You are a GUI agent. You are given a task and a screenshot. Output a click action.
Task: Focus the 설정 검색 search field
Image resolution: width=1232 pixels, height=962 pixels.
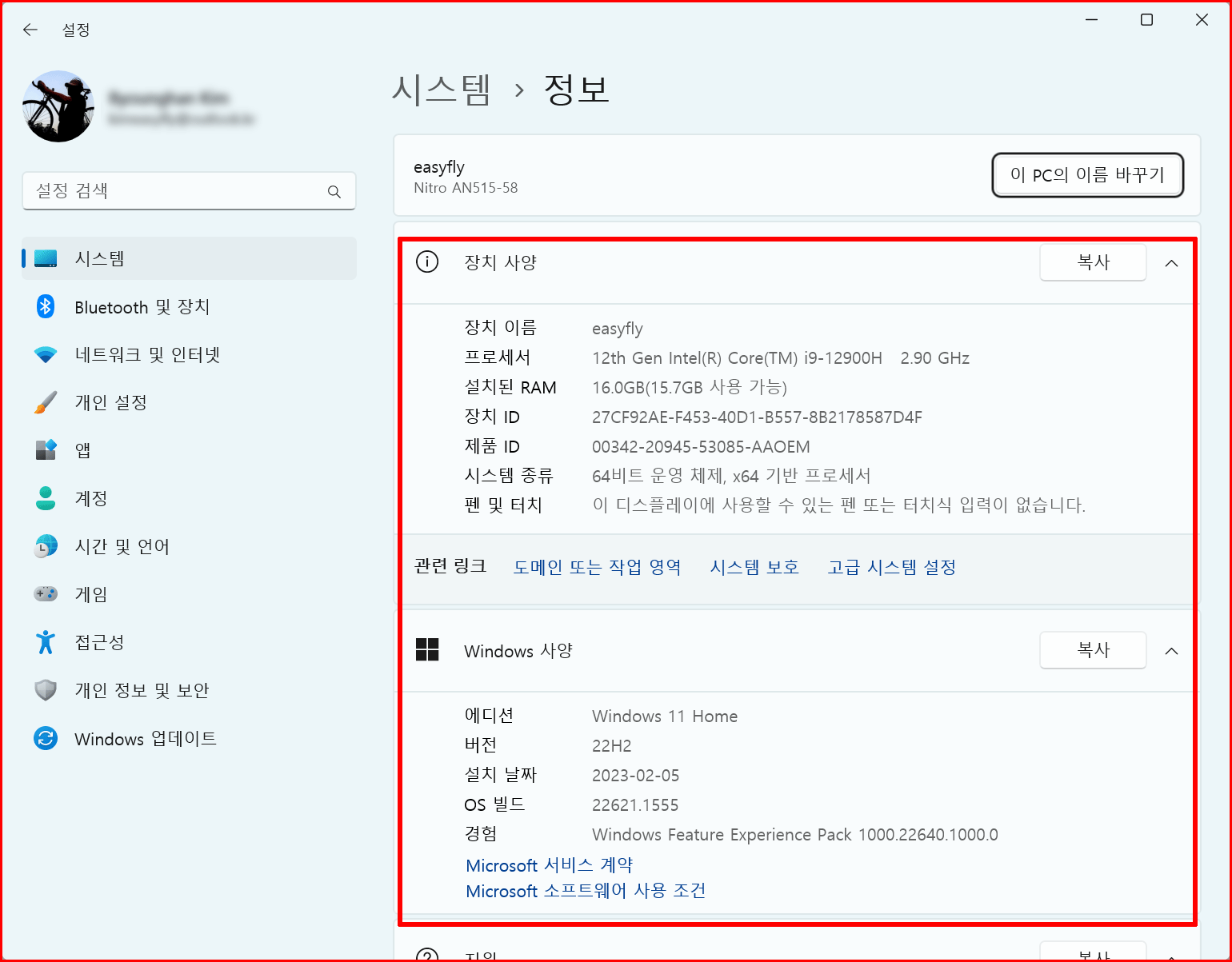189,191
